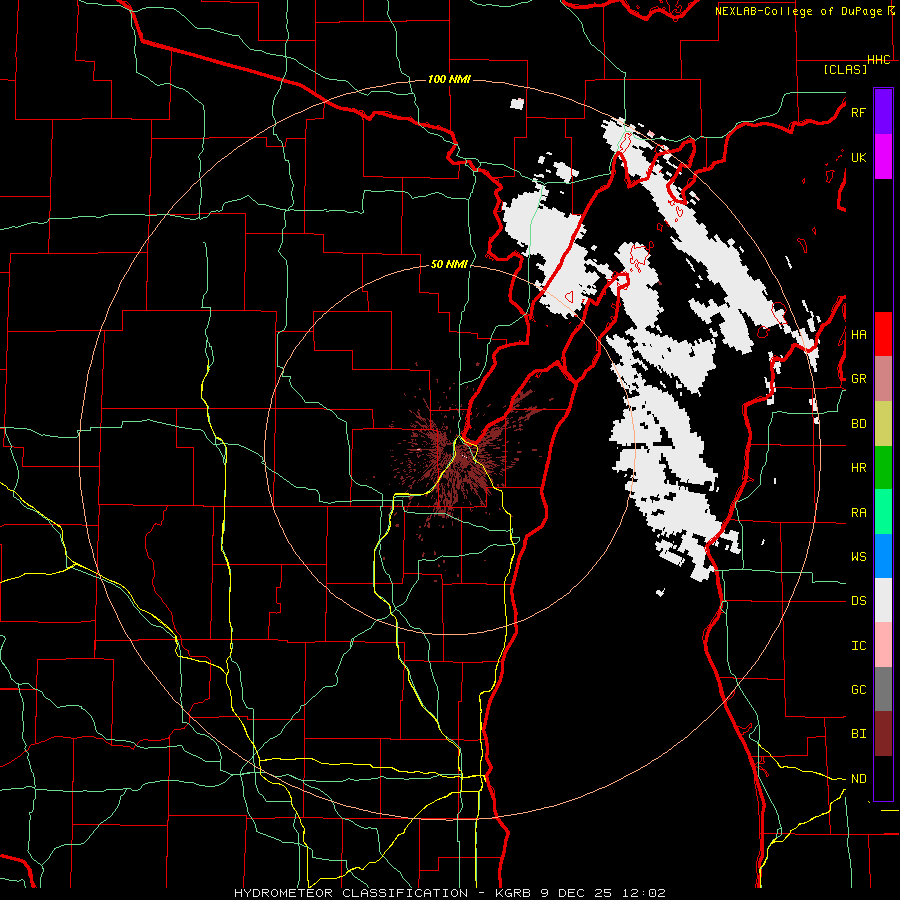Image resolution: width=900 pixels, height=900 pixels.
Task: Click the RA legend label
Action: [858, 513]
